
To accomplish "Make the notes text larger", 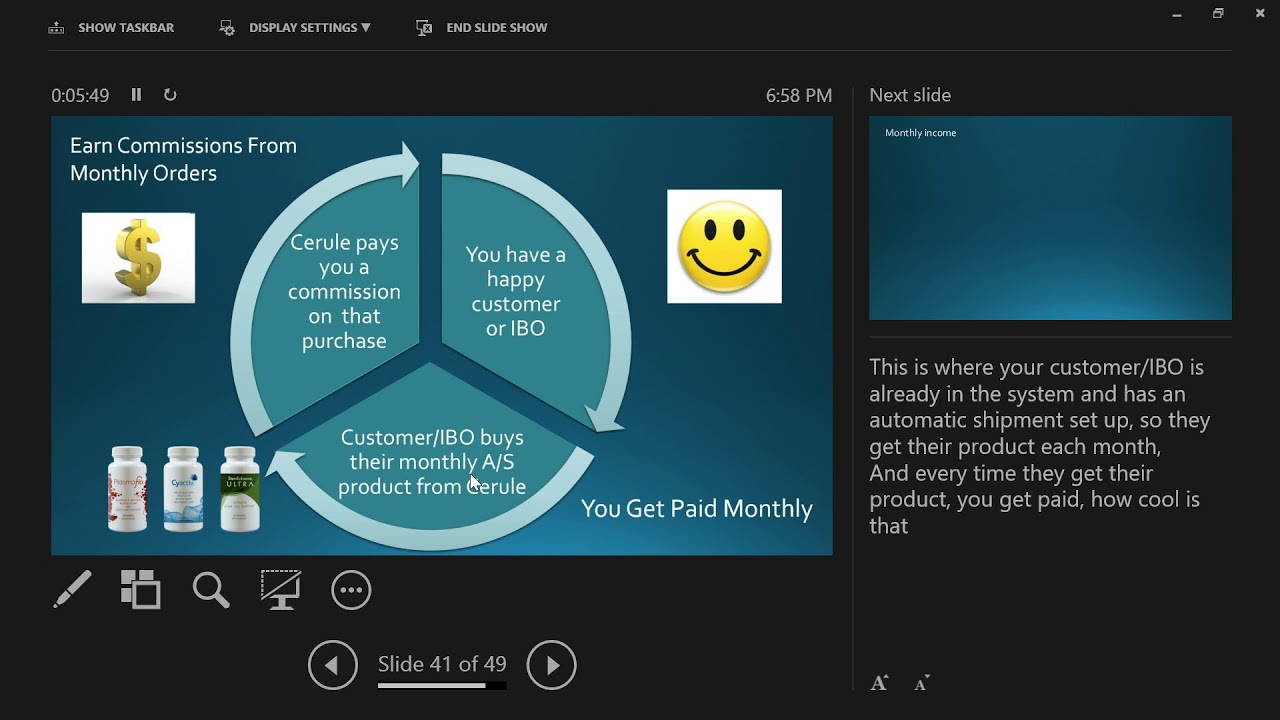I will pos(879,684).
